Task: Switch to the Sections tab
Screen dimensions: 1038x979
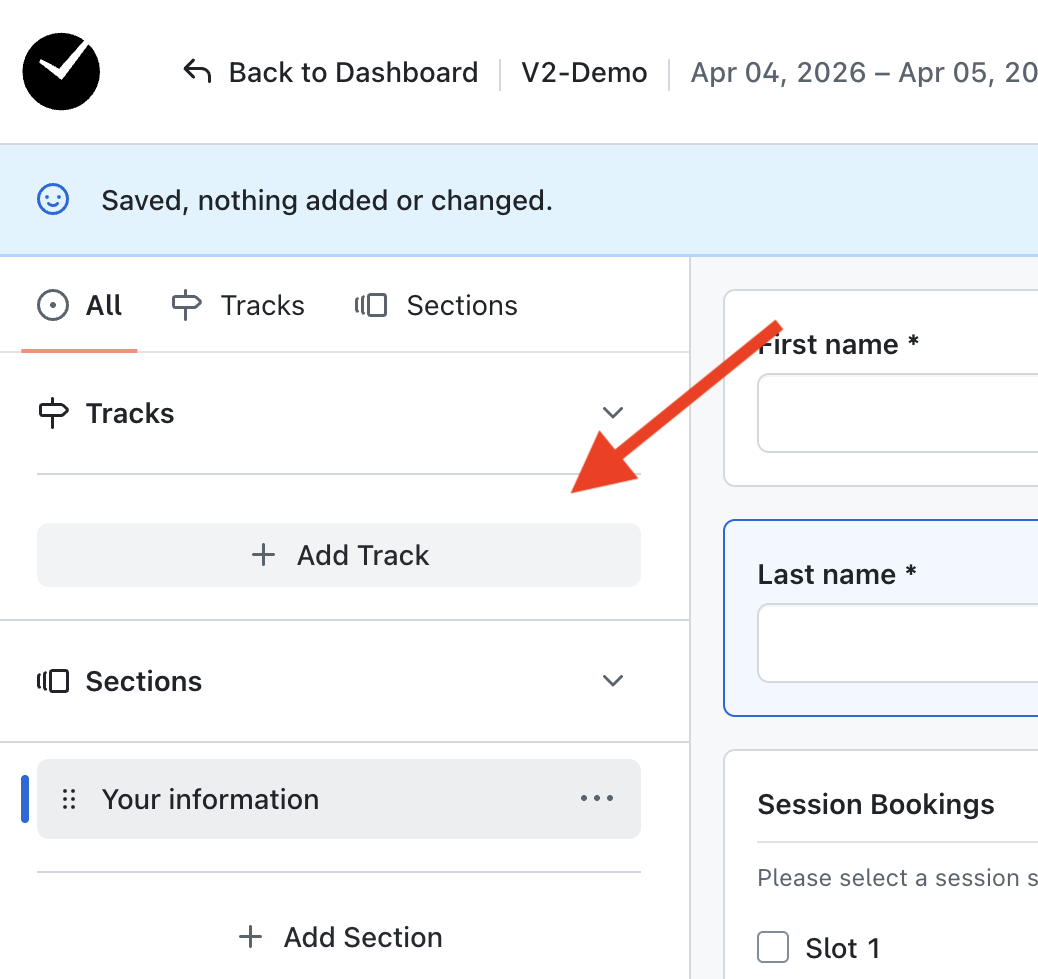Action: tap(436, 305)
